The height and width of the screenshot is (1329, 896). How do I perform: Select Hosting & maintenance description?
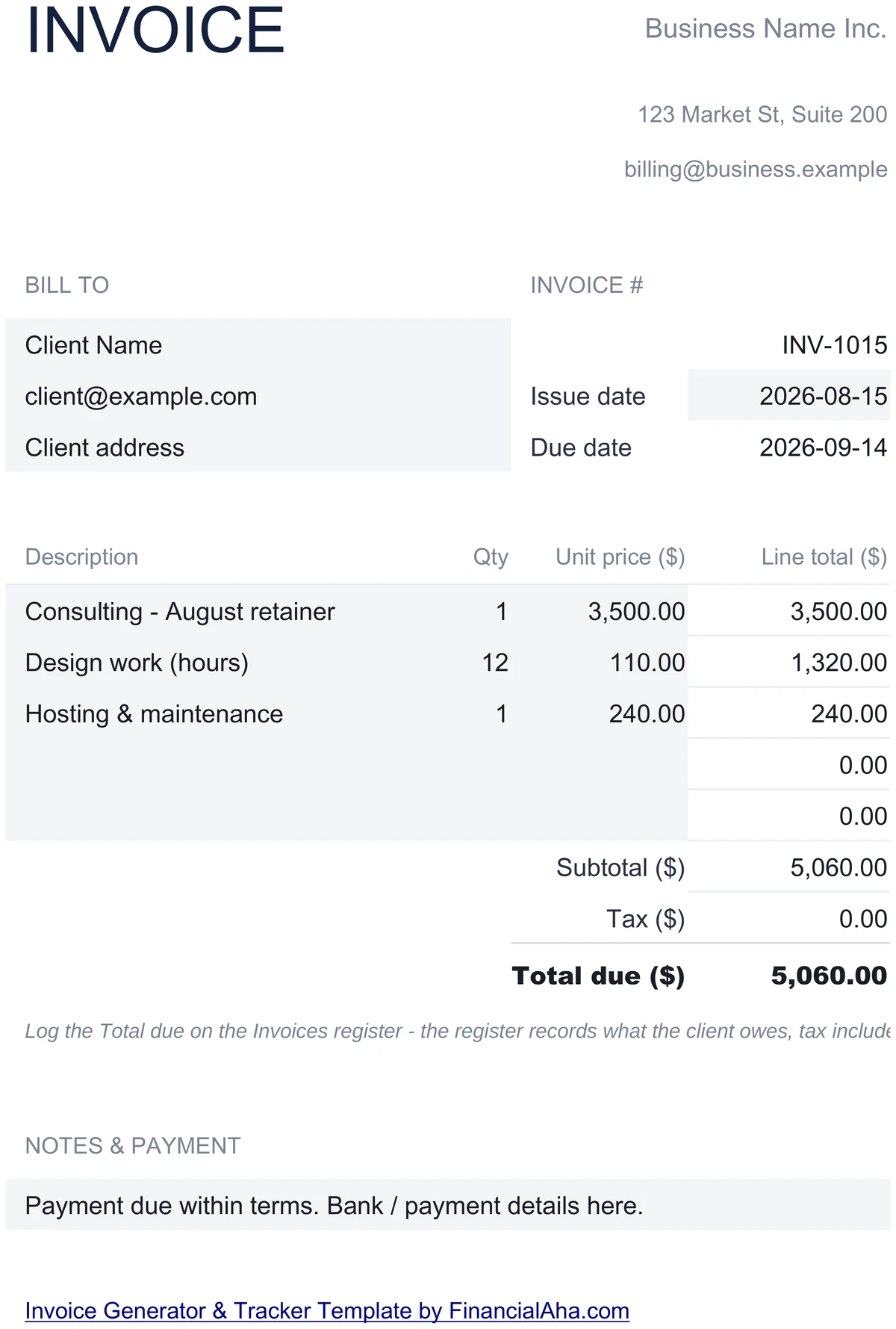coord(154,713)
